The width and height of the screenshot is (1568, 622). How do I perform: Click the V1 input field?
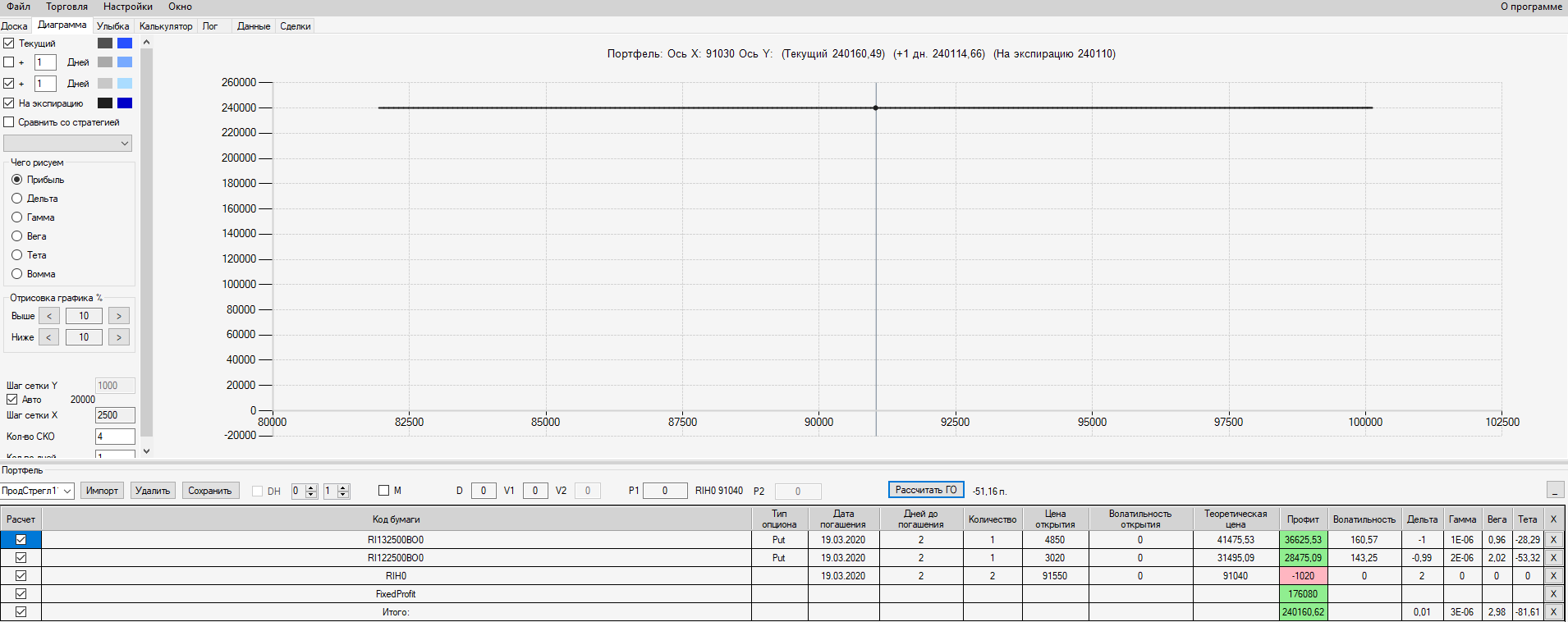pyautogui.click(x=535, y=491)
